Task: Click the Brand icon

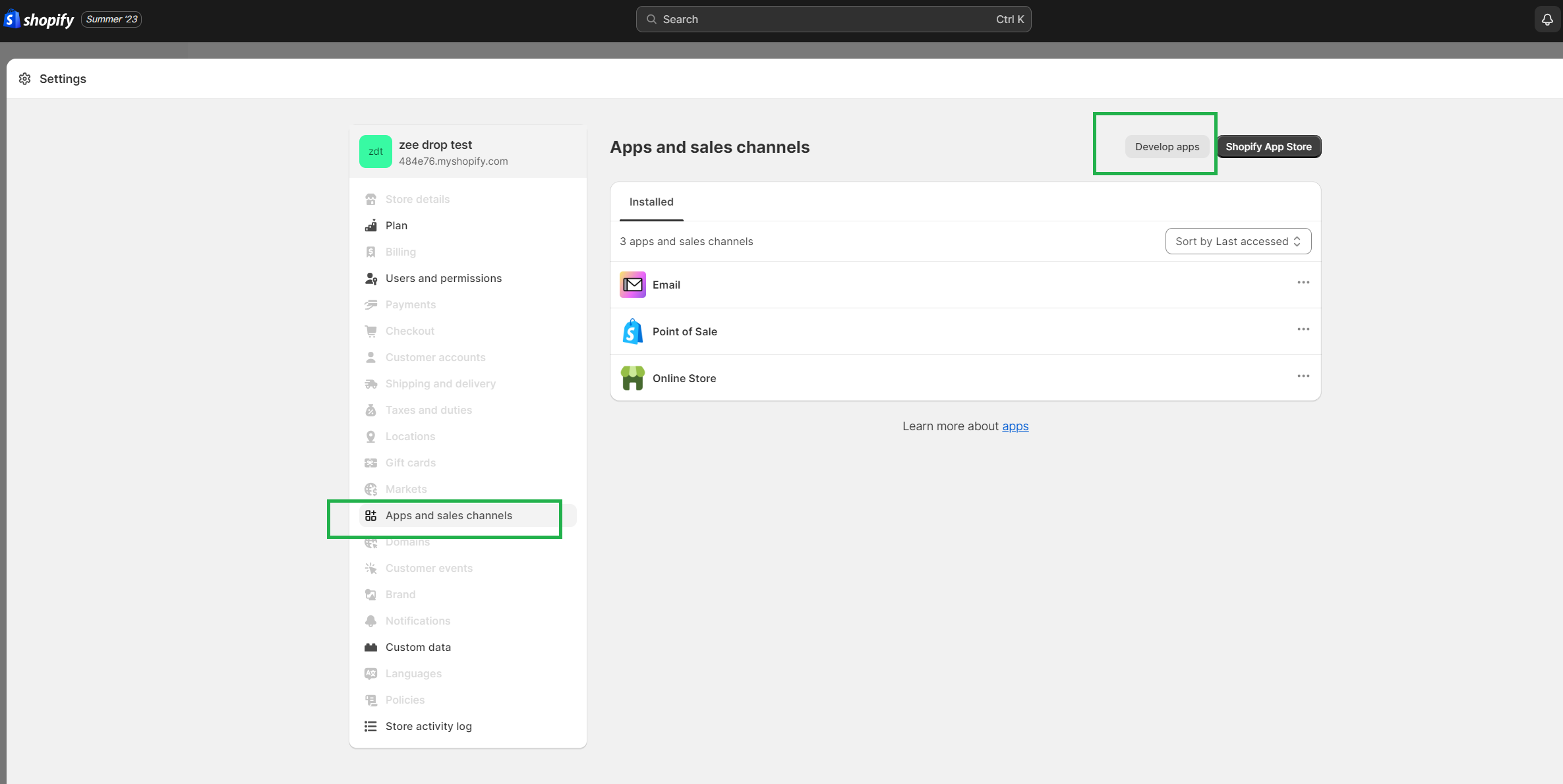Action: coord(371,595)
